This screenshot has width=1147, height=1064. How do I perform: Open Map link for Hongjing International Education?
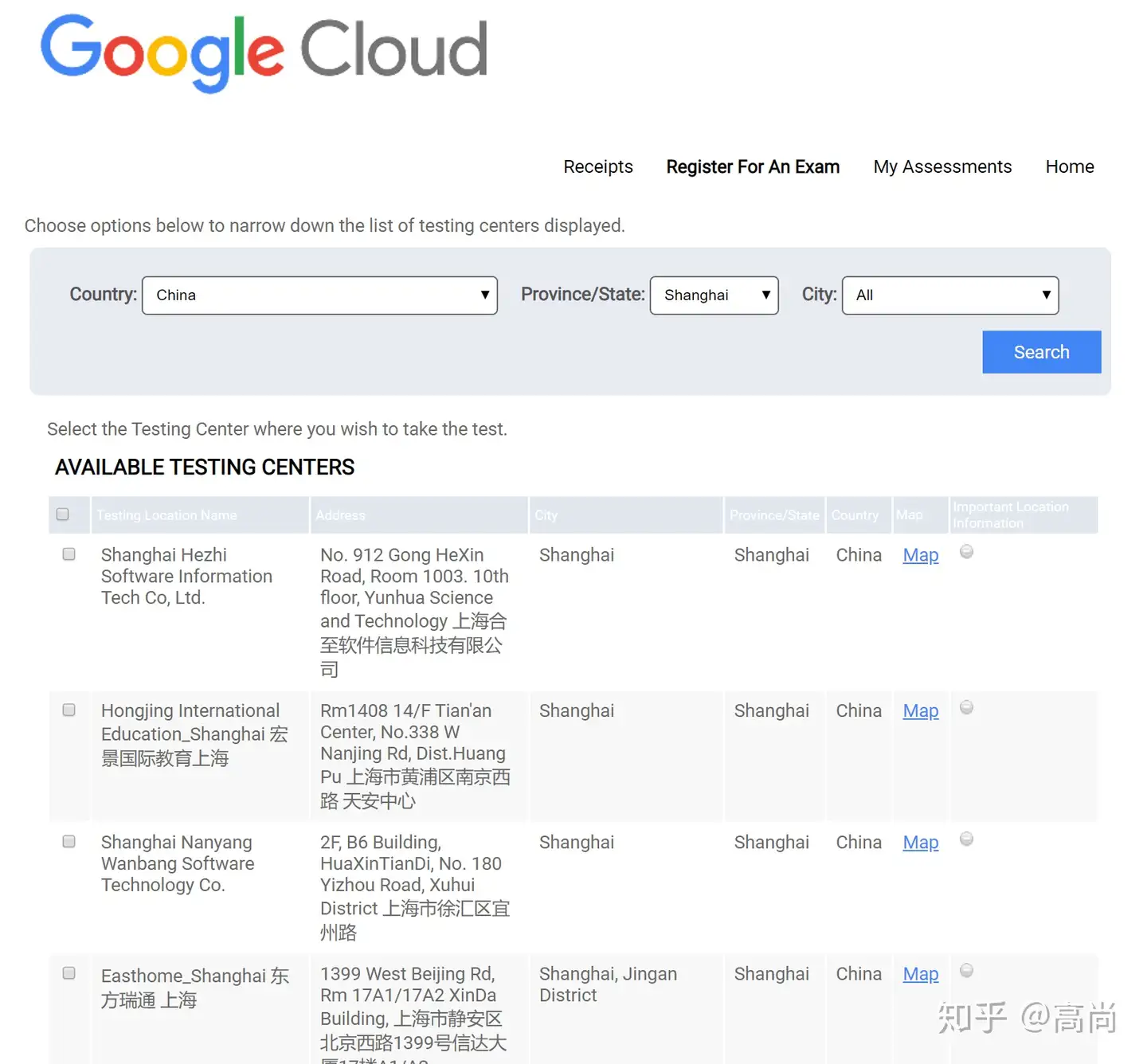pyautogui.click(x=921, y=710)
